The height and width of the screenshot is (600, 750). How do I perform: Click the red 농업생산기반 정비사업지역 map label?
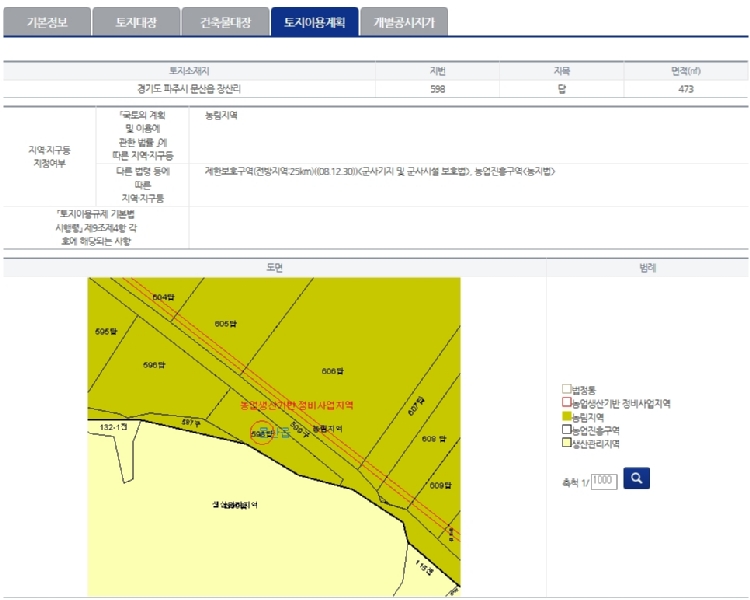pyautogui.click(x=297, y=406)
